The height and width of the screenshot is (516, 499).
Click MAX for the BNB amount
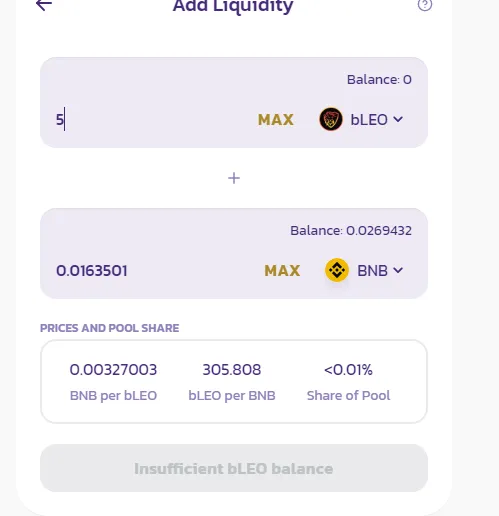[282, 271]
